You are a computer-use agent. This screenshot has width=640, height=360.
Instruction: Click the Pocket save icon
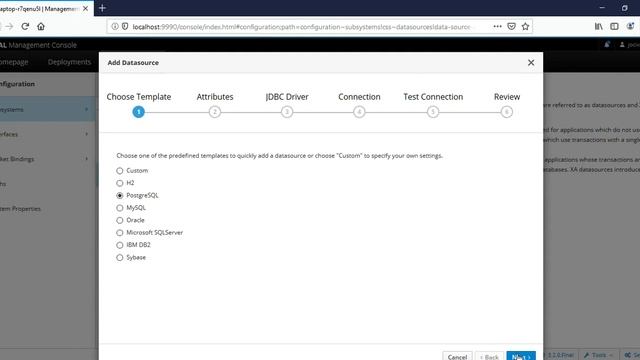511,27
